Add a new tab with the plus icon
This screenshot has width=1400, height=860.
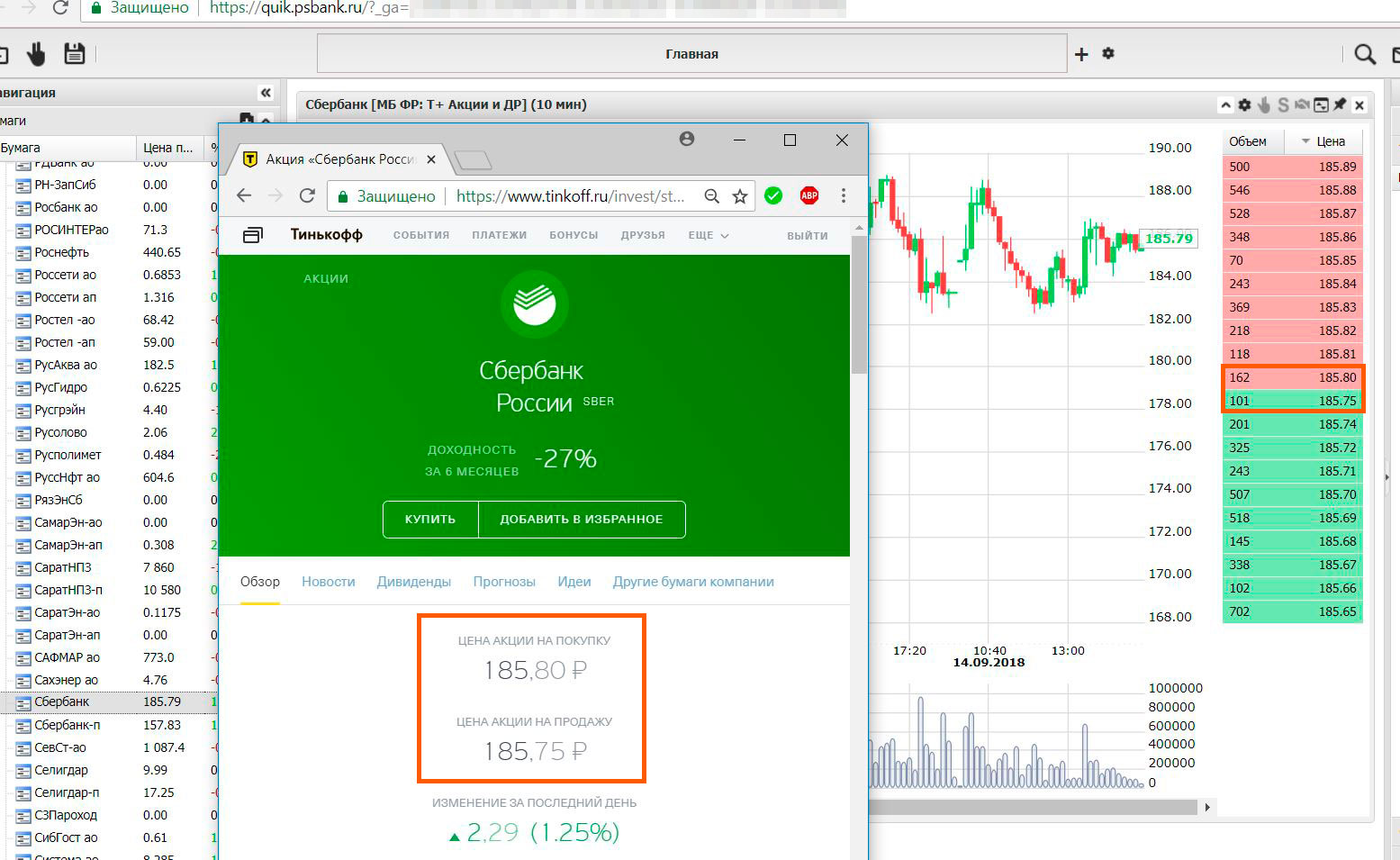(1081, 54)
